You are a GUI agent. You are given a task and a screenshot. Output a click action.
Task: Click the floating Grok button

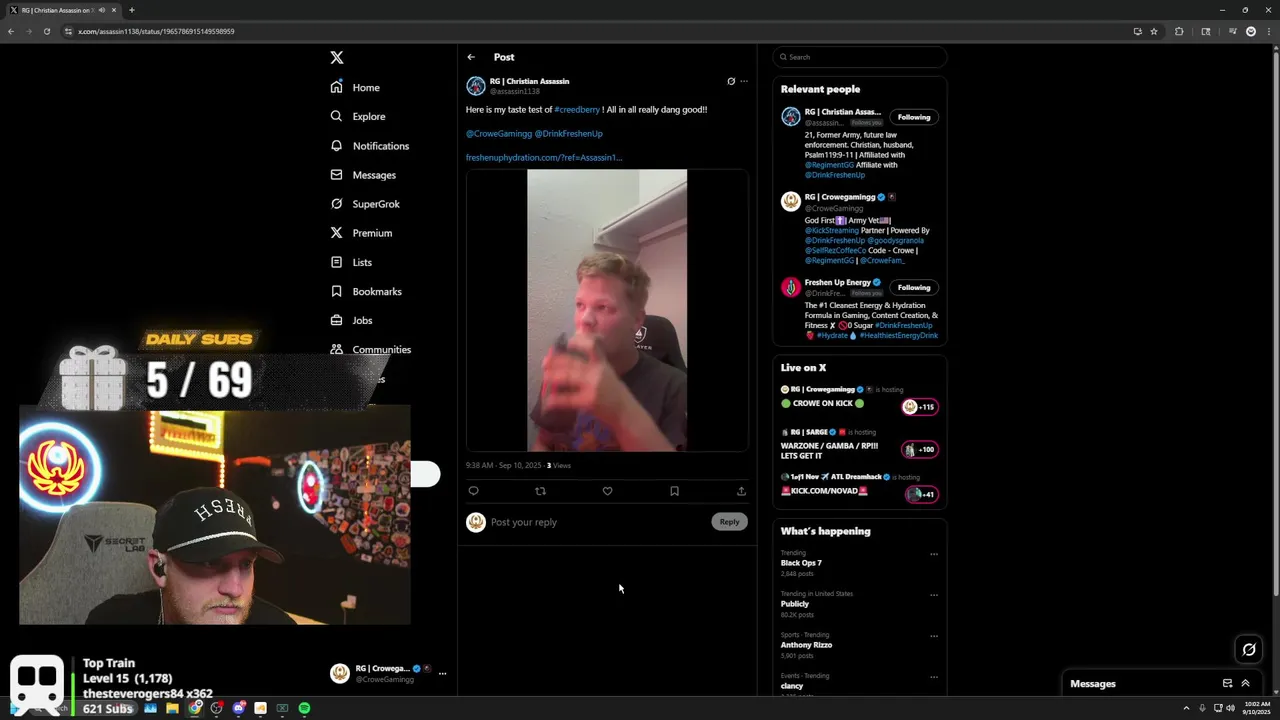pyautogui.click(x=1249, y=650)
